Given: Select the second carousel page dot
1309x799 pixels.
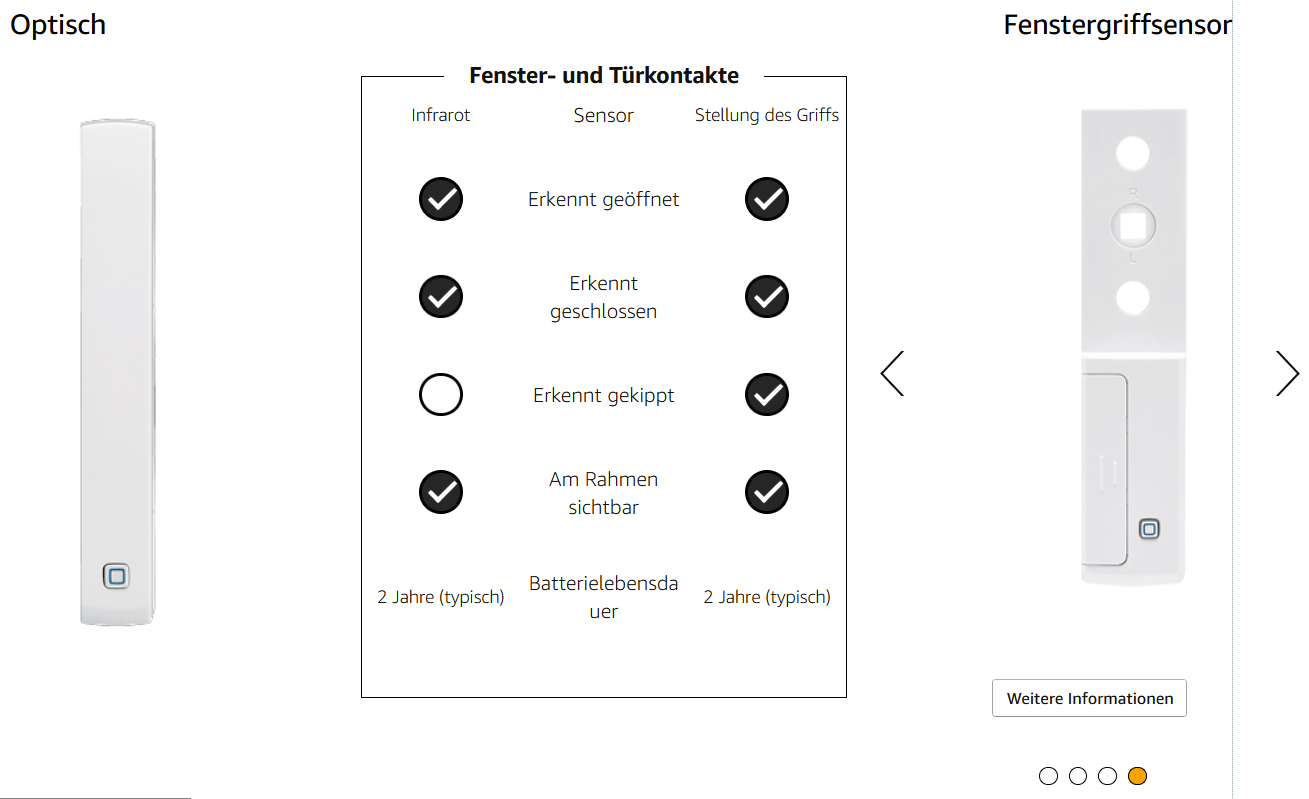Looking at the screenshot, I should pos(1078,776).
